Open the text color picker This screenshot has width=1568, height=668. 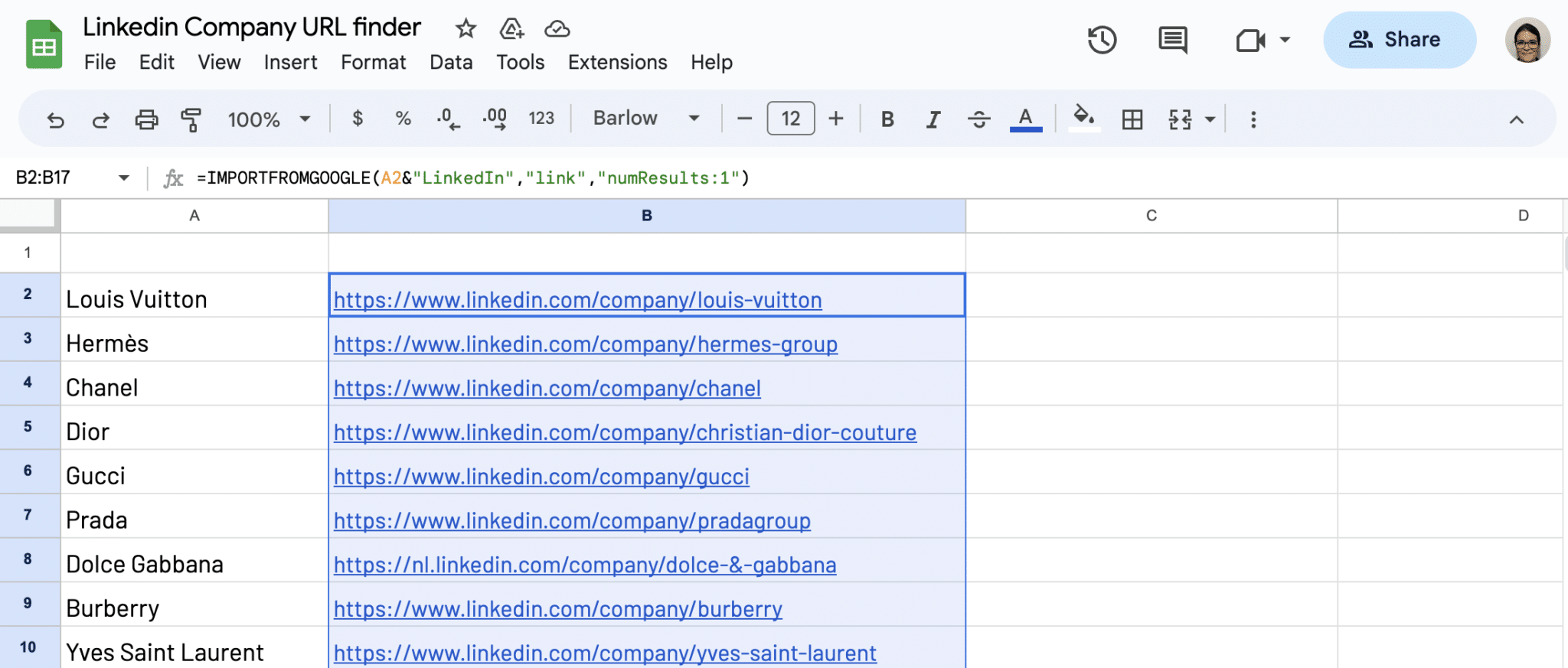pyautogui.click(x=1026, y=119)
